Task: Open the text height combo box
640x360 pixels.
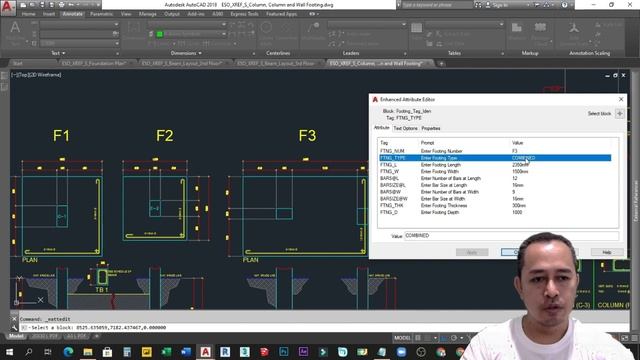Action: (x=79, y=43)
